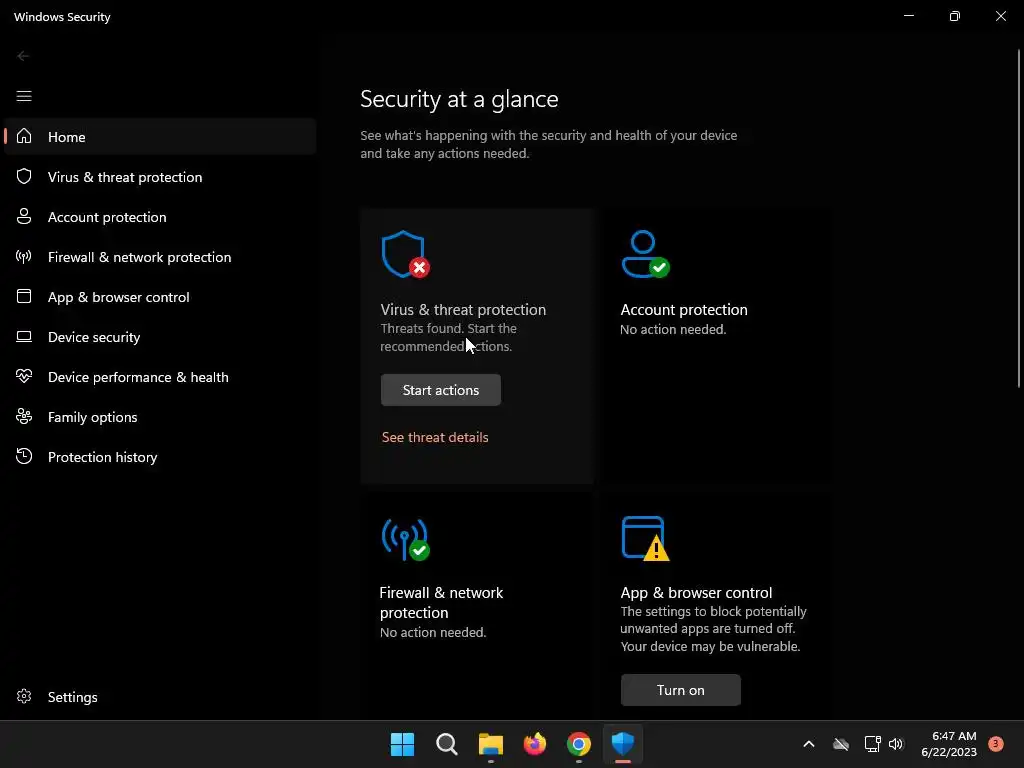Open Virus & threat protection sidebar item
This screenshot has height=768, width=1024.
(160, 177)
